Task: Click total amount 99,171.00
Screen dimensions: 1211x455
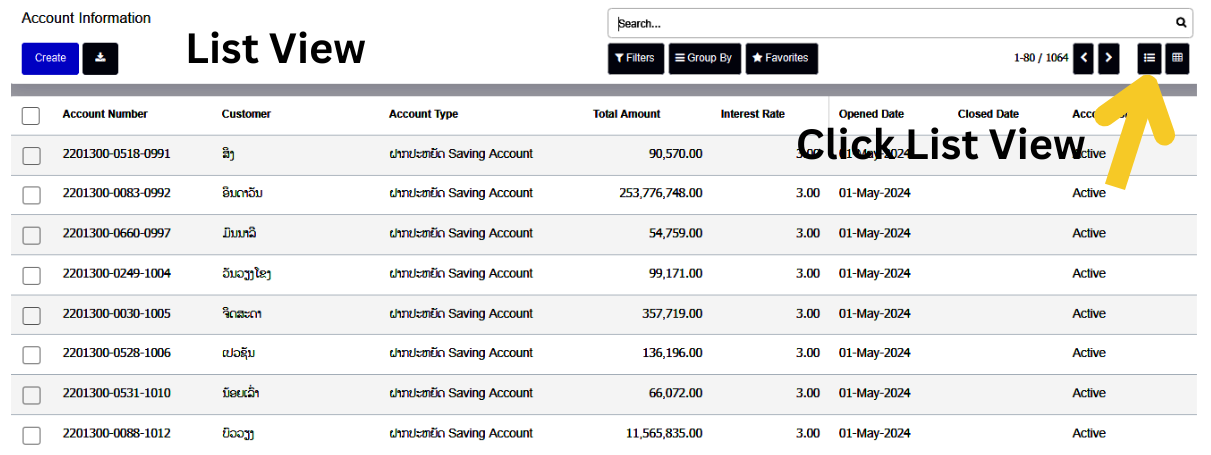Action: (676, 273)
